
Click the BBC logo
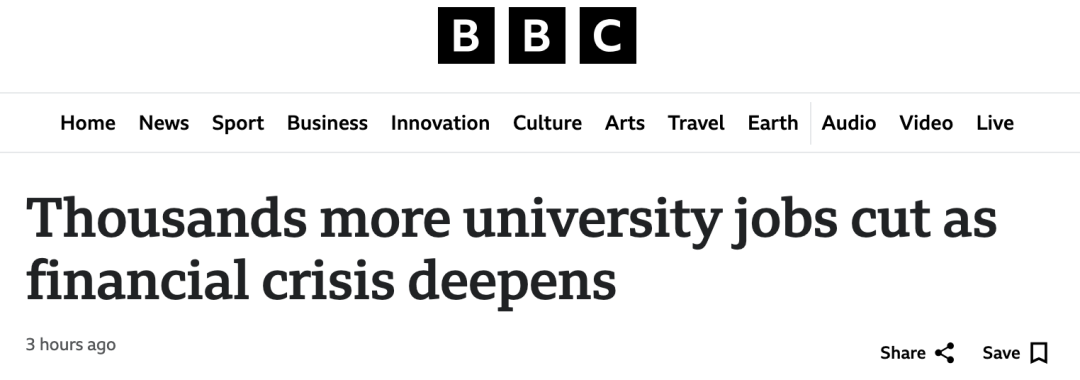pyautogui.click(x=537, y=35)
